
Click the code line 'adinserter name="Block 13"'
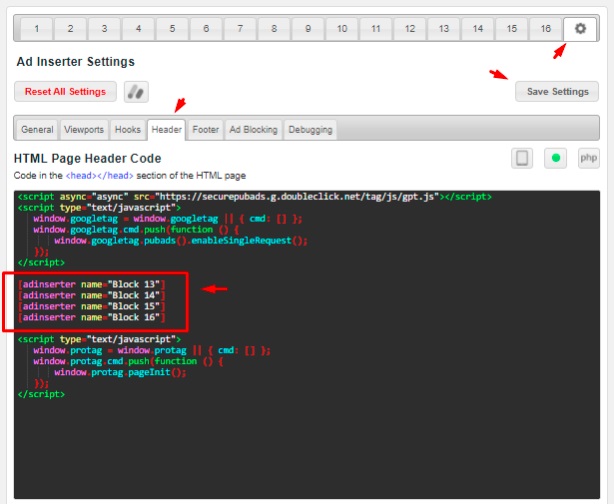[x=92, y=284]
